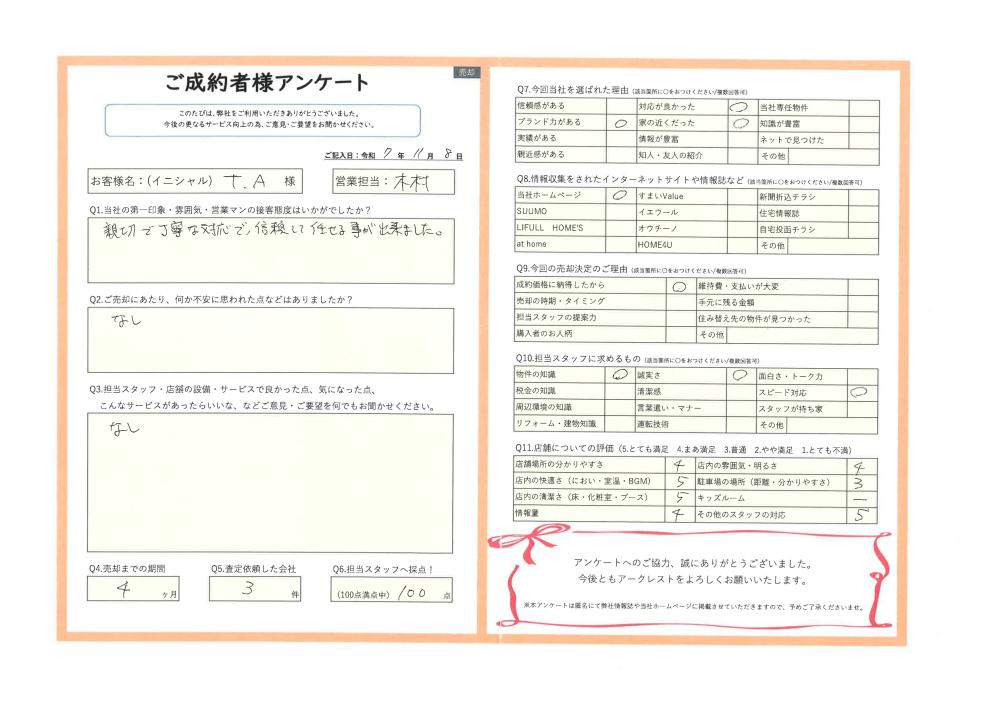This screenshot has height=707, width=1000.
Task: Select the 売却 tab label at top
Action: coord(466,72)
